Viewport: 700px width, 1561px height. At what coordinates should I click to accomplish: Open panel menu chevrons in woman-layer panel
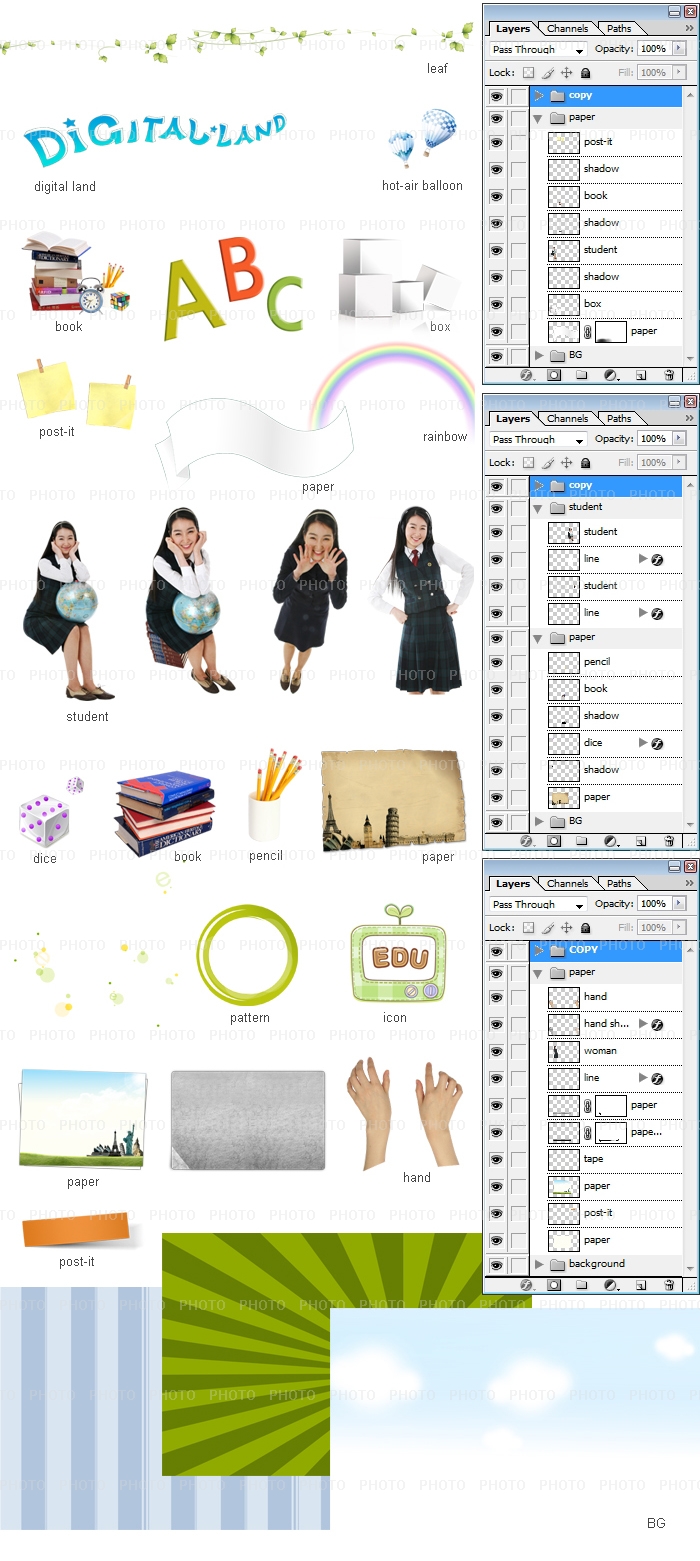tap(689, 884)
